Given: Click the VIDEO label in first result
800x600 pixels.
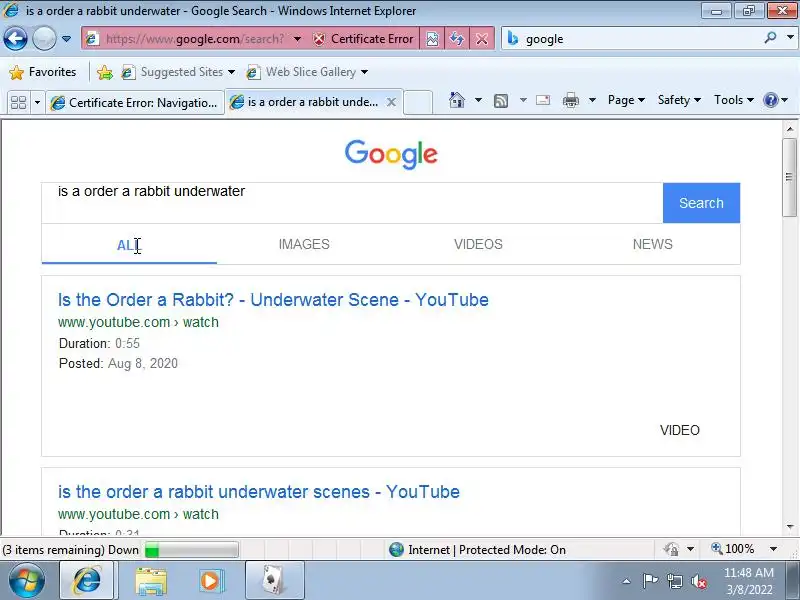Looking at the screenshot, I should point(680,430).
